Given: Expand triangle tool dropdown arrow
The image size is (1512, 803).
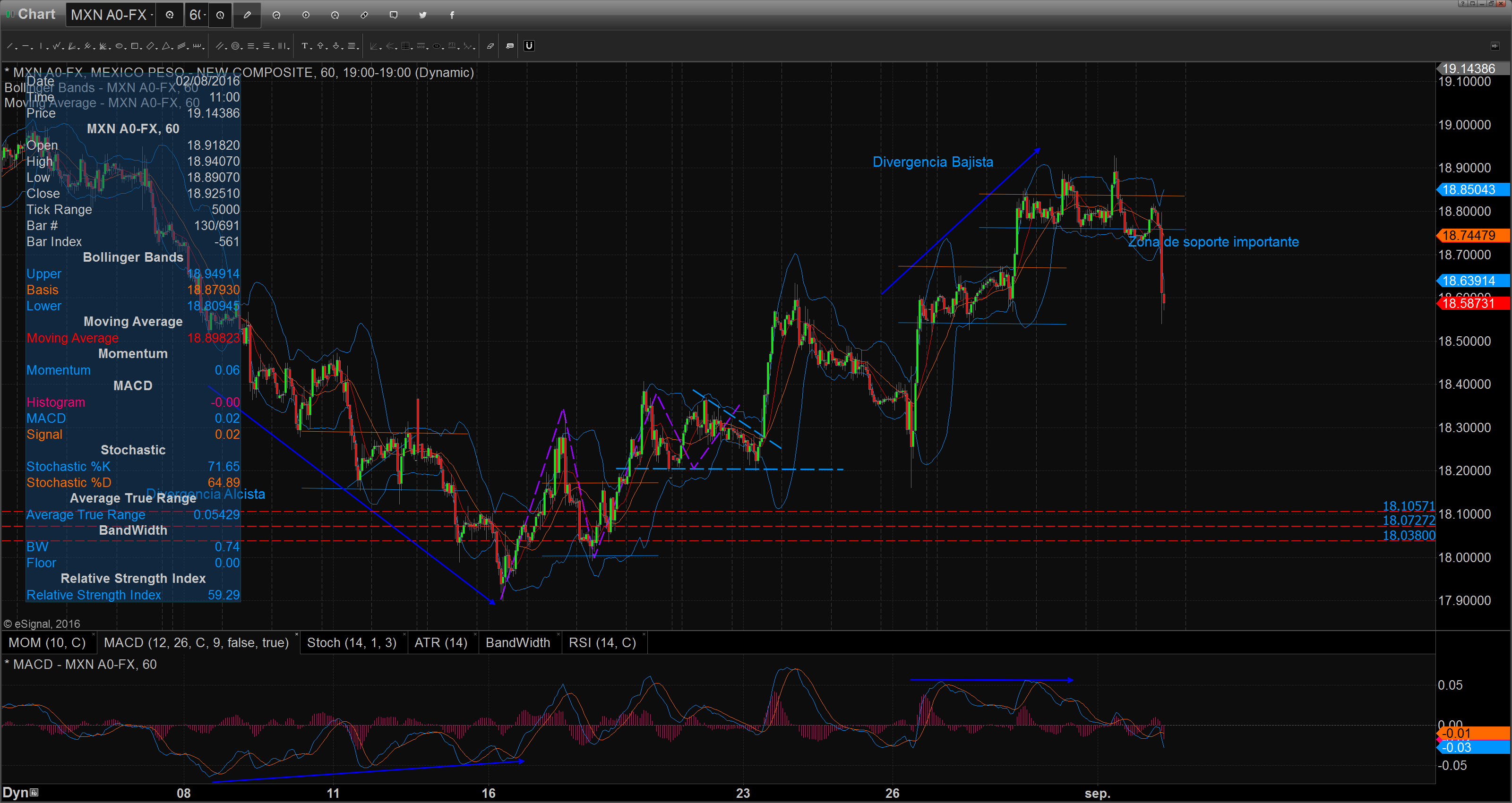Looking at the screenshot, I should point(172,49).
